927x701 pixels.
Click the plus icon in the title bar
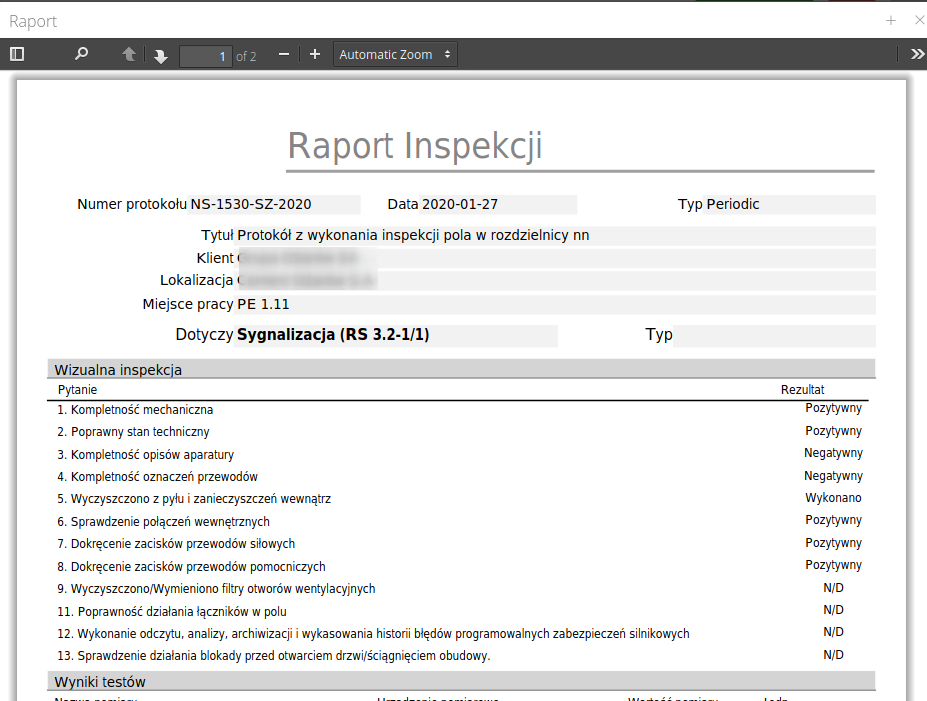click(x=890, y=20)
